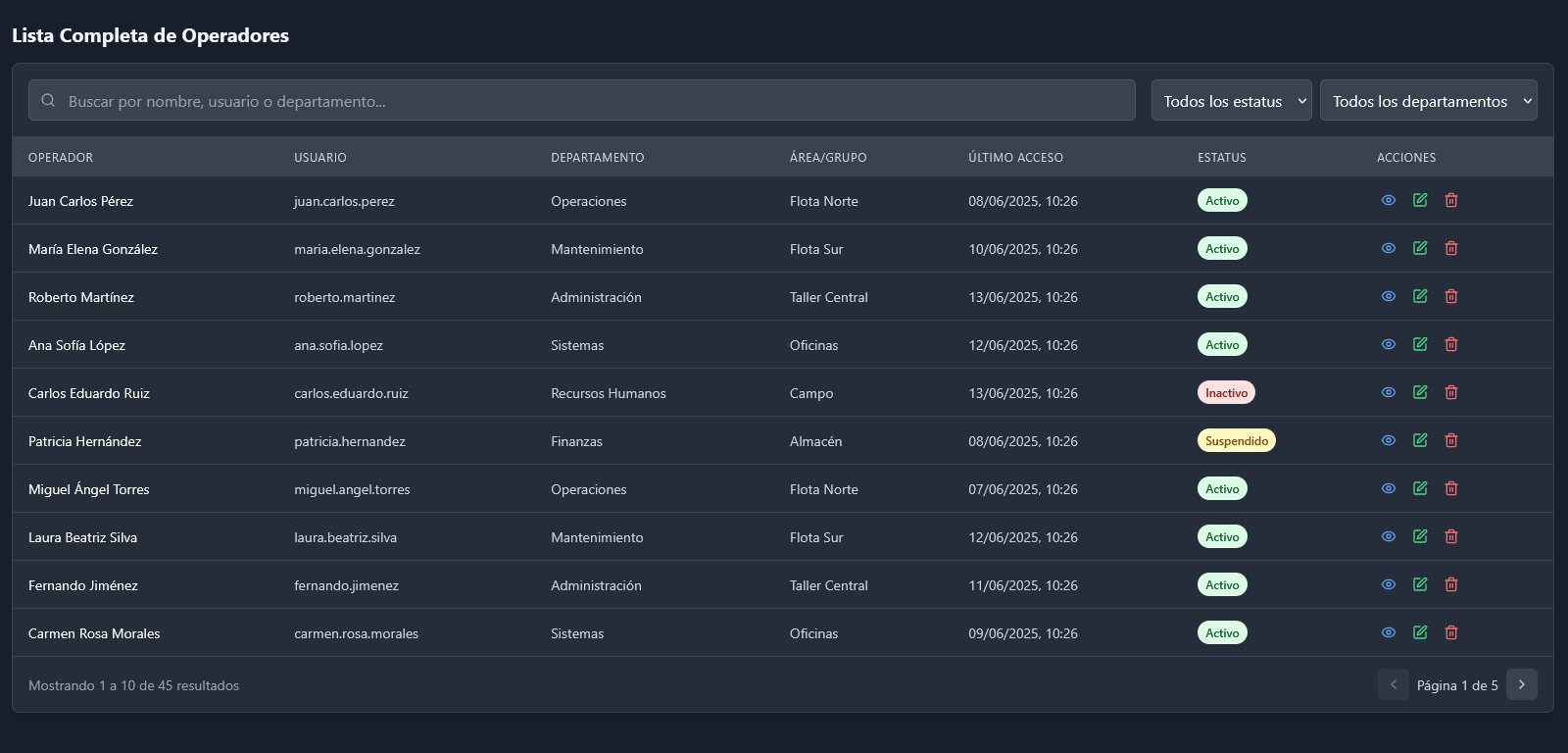Click the Inactivo badge for Carlos Eduardo Ruiz
This screenshot has height=753, width=1568.
click(x=1226, y=392)
